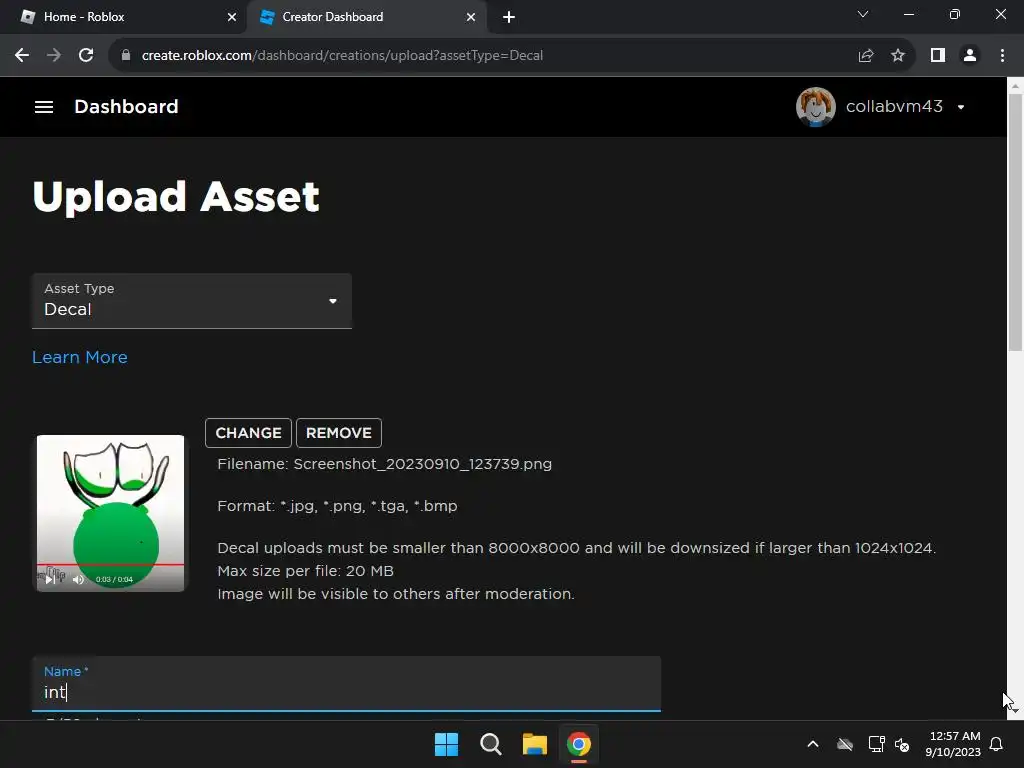Image resolution: width=1024 pixels, height=768 pixels.
Task: Show hidden system tray icons
Action: (x=813, y=744)
